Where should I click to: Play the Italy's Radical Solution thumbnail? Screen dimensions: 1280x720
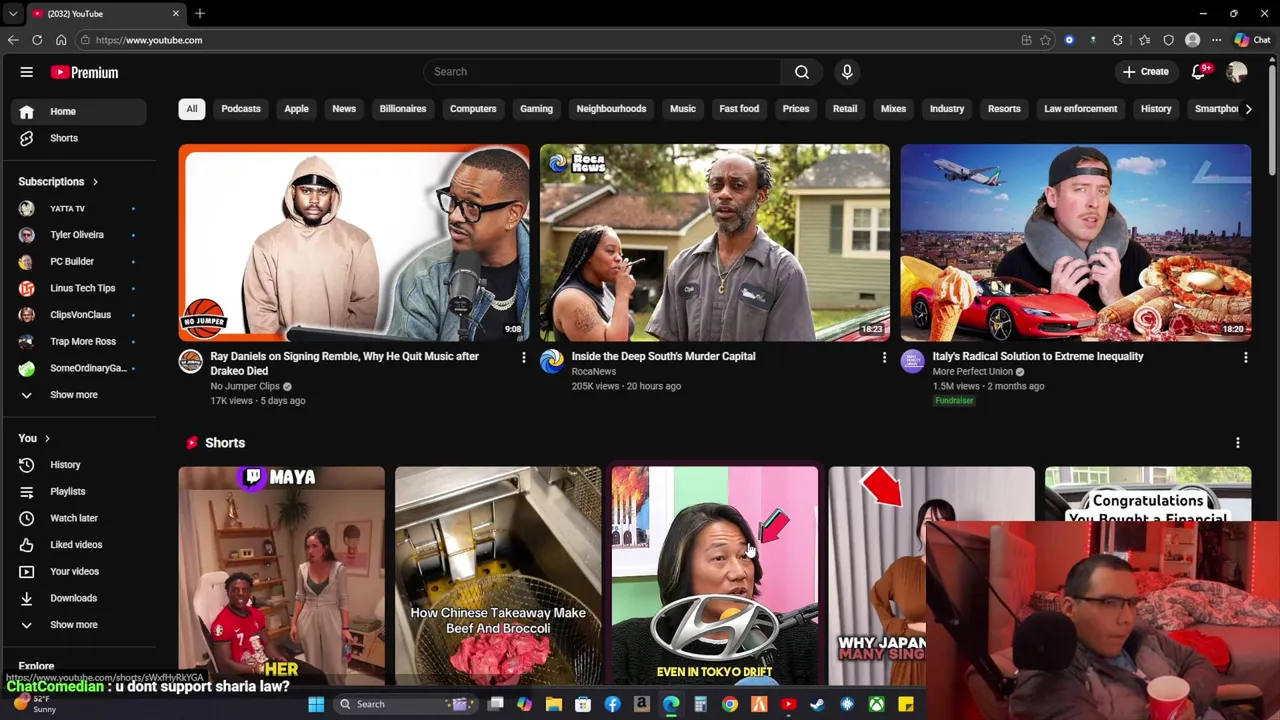pyautogui.click(x=1075, y=243)
